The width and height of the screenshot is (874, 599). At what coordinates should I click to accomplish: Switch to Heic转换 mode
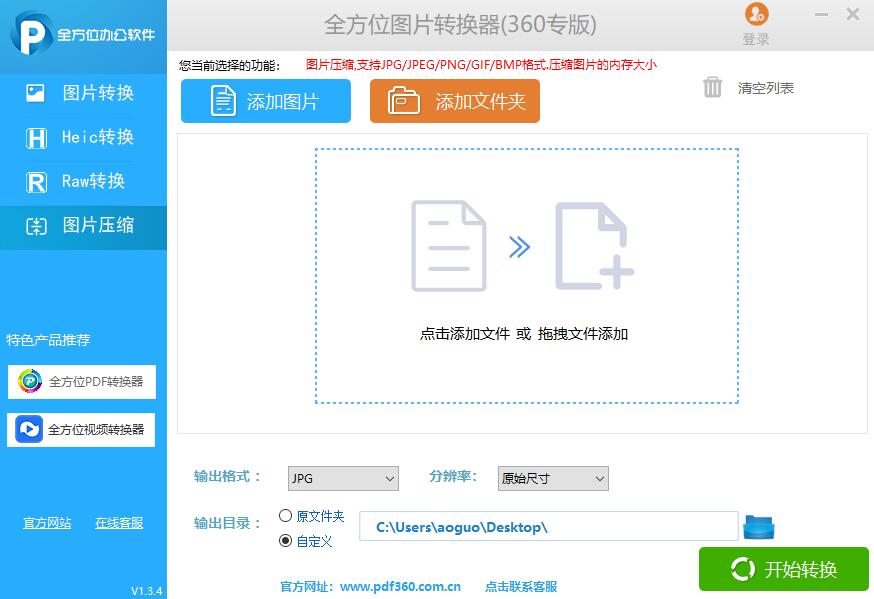pos(83,137)
